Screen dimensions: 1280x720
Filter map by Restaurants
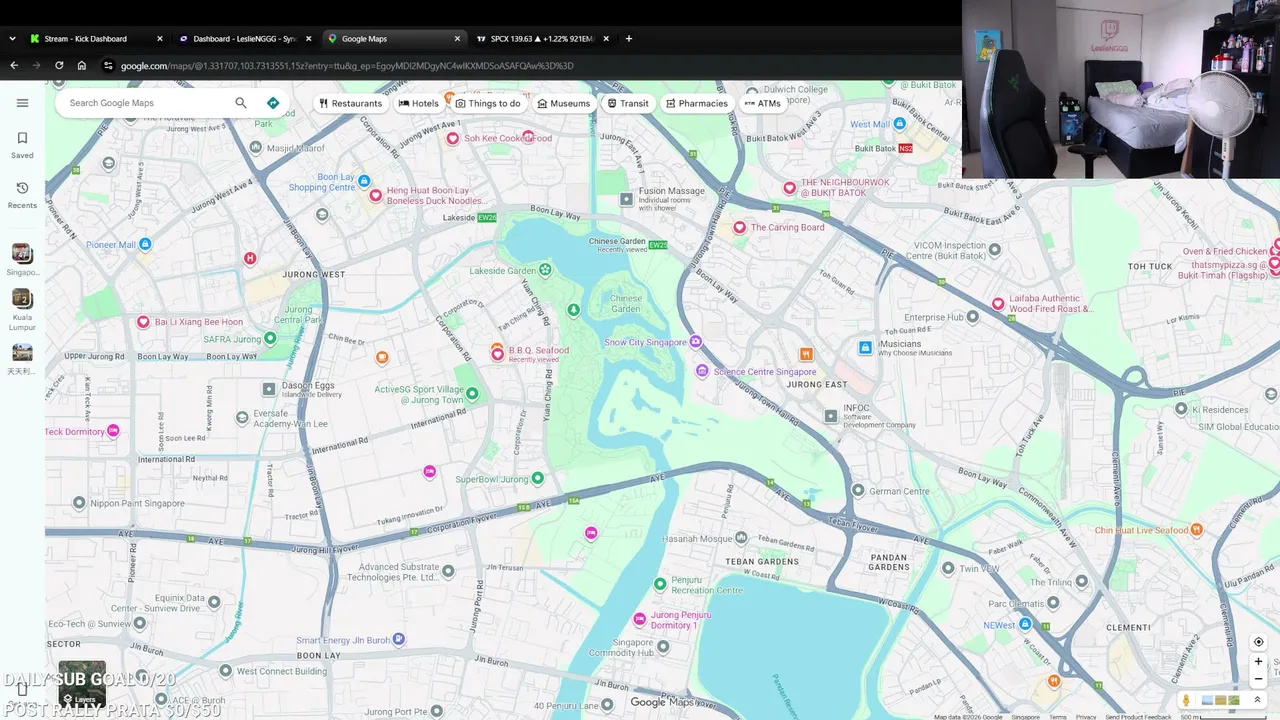click(x=350, y=103)
